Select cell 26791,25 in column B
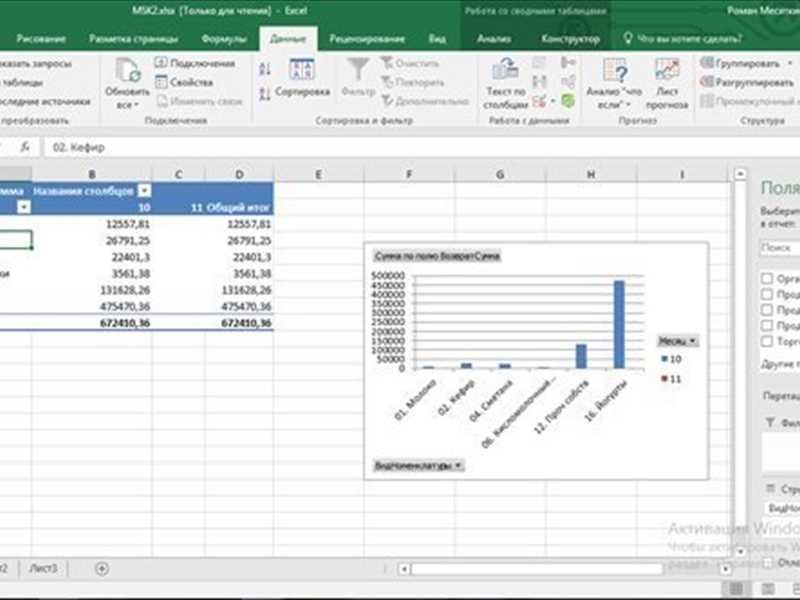Image resolution: width=800 pixels, height=600 pixels. 92,240
